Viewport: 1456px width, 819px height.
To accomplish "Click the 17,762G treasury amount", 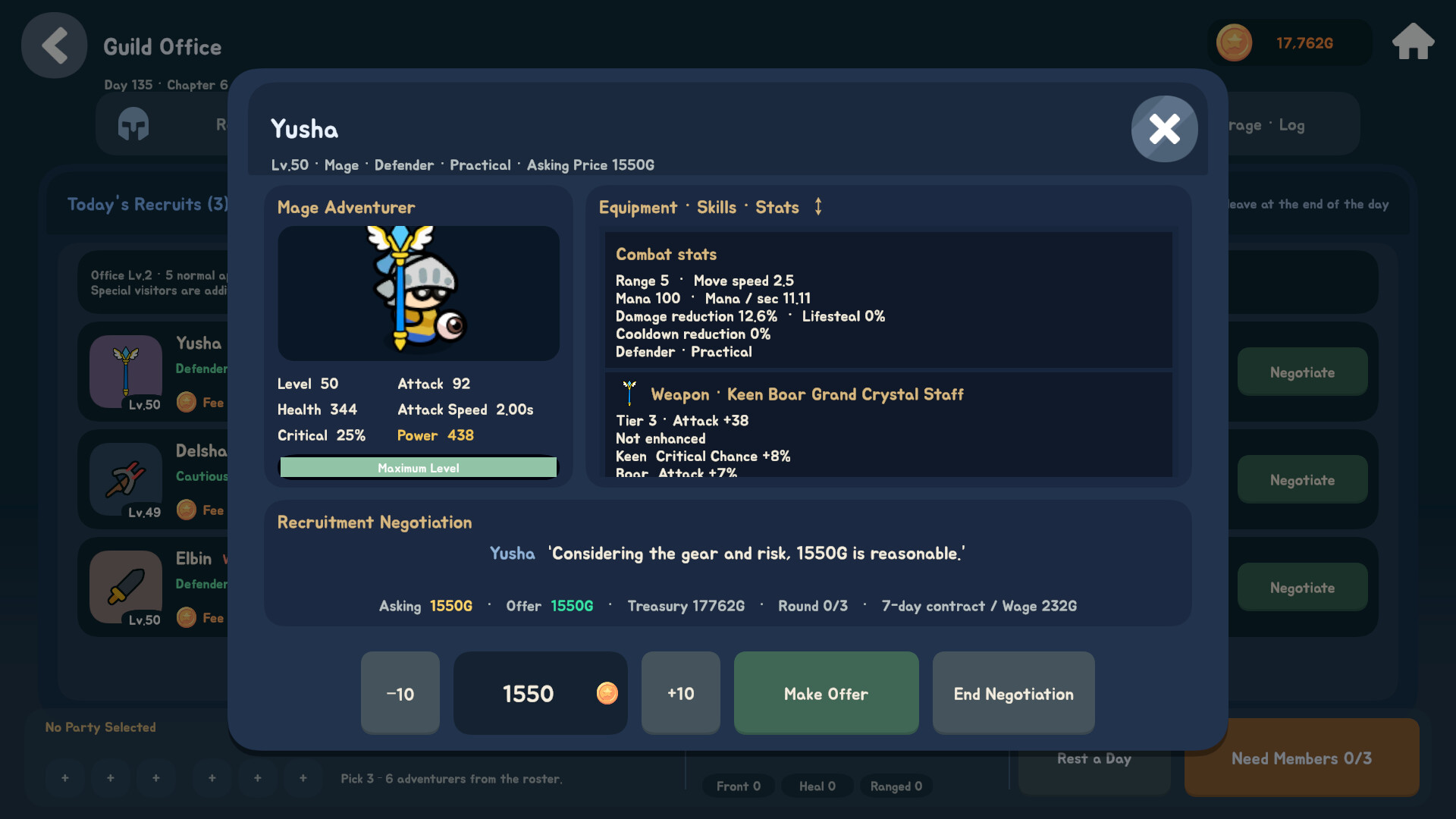I will coord(1304,43).
